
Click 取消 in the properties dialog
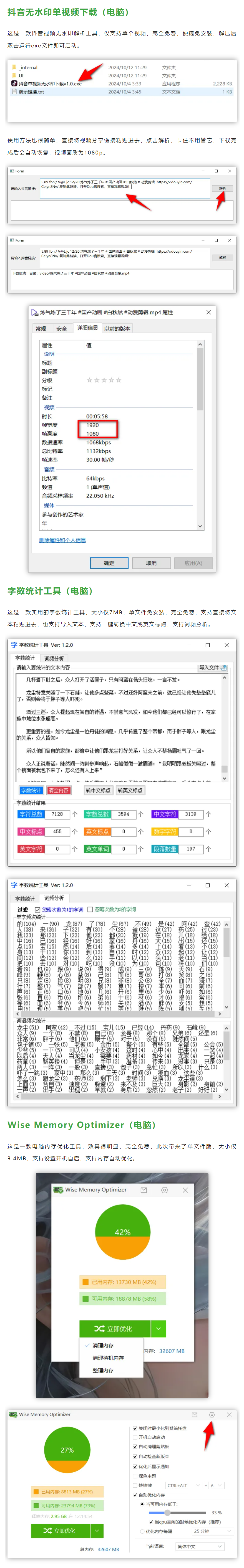point(151,563)
